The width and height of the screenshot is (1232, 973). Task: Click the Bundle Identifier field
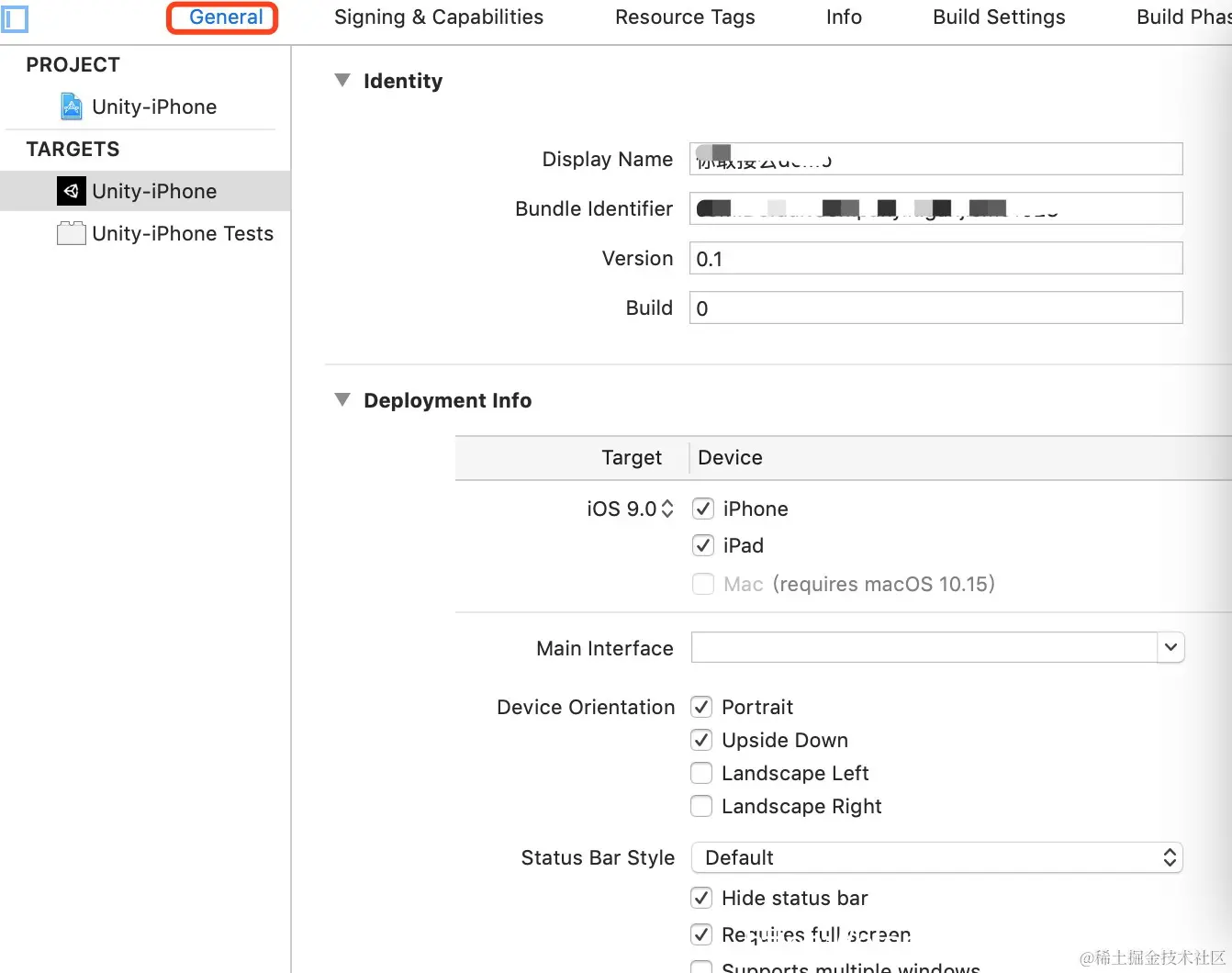935,208
